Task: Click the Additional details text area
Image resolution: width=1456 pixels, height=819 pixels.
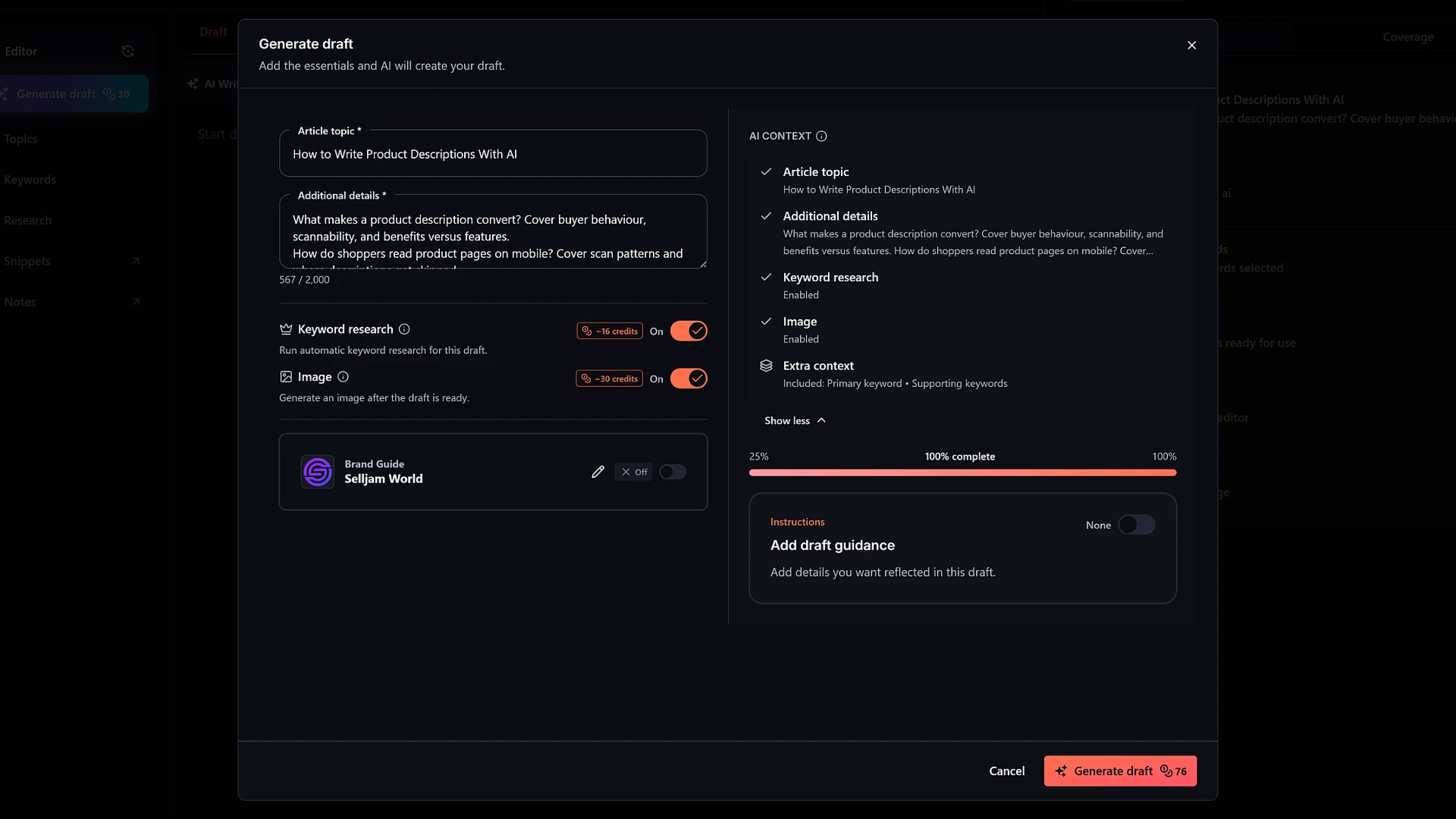Action: click(493, 232)
